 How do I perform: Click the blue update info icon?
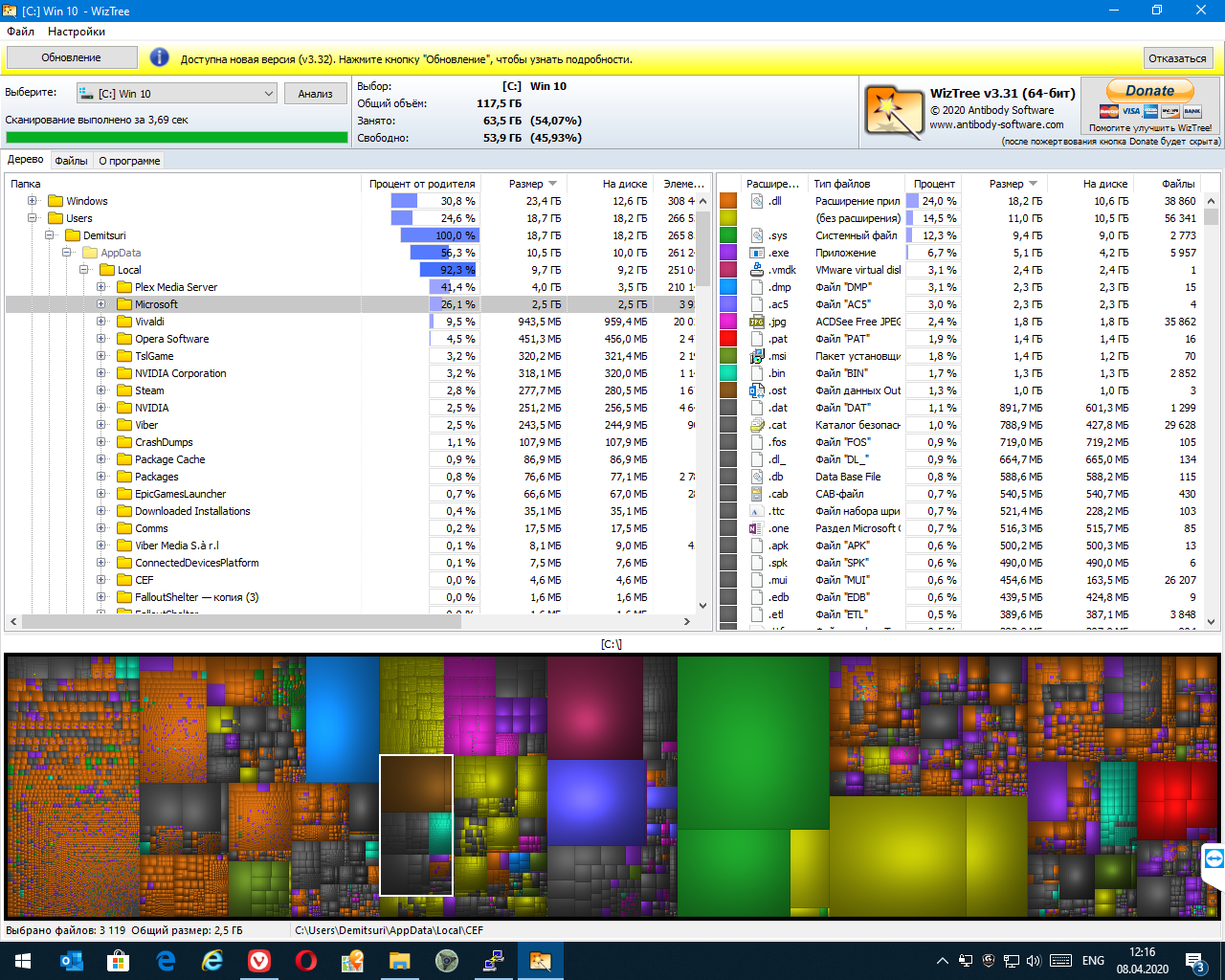coord(159,58)
